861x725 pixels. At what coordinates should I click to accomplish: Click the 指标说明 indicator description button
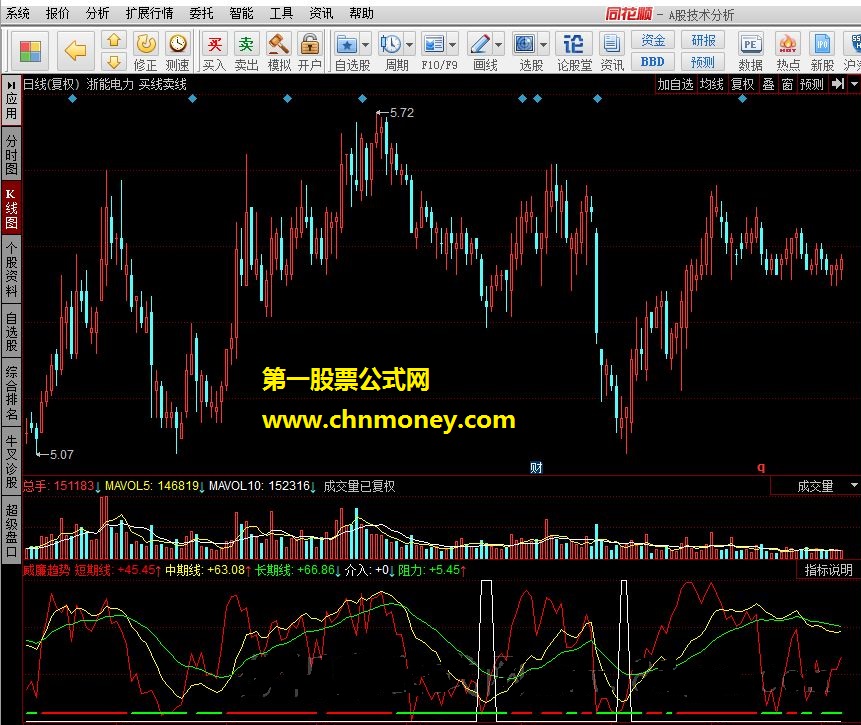[x=829, y=570]
